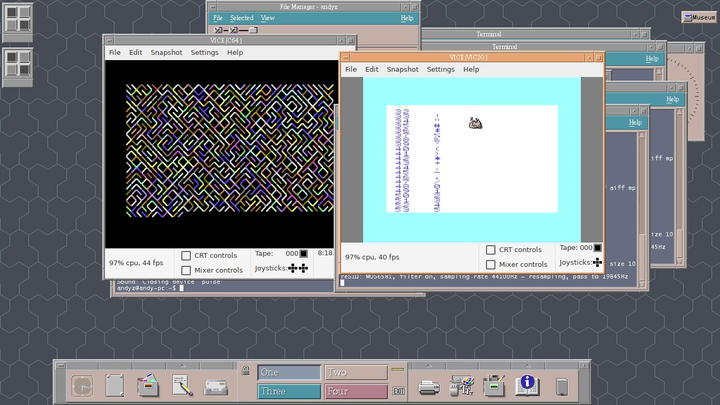The width and height of the screenshot is (720, 405).
Task: Open Settings menu in C64 window
Action: coord(204,52)
